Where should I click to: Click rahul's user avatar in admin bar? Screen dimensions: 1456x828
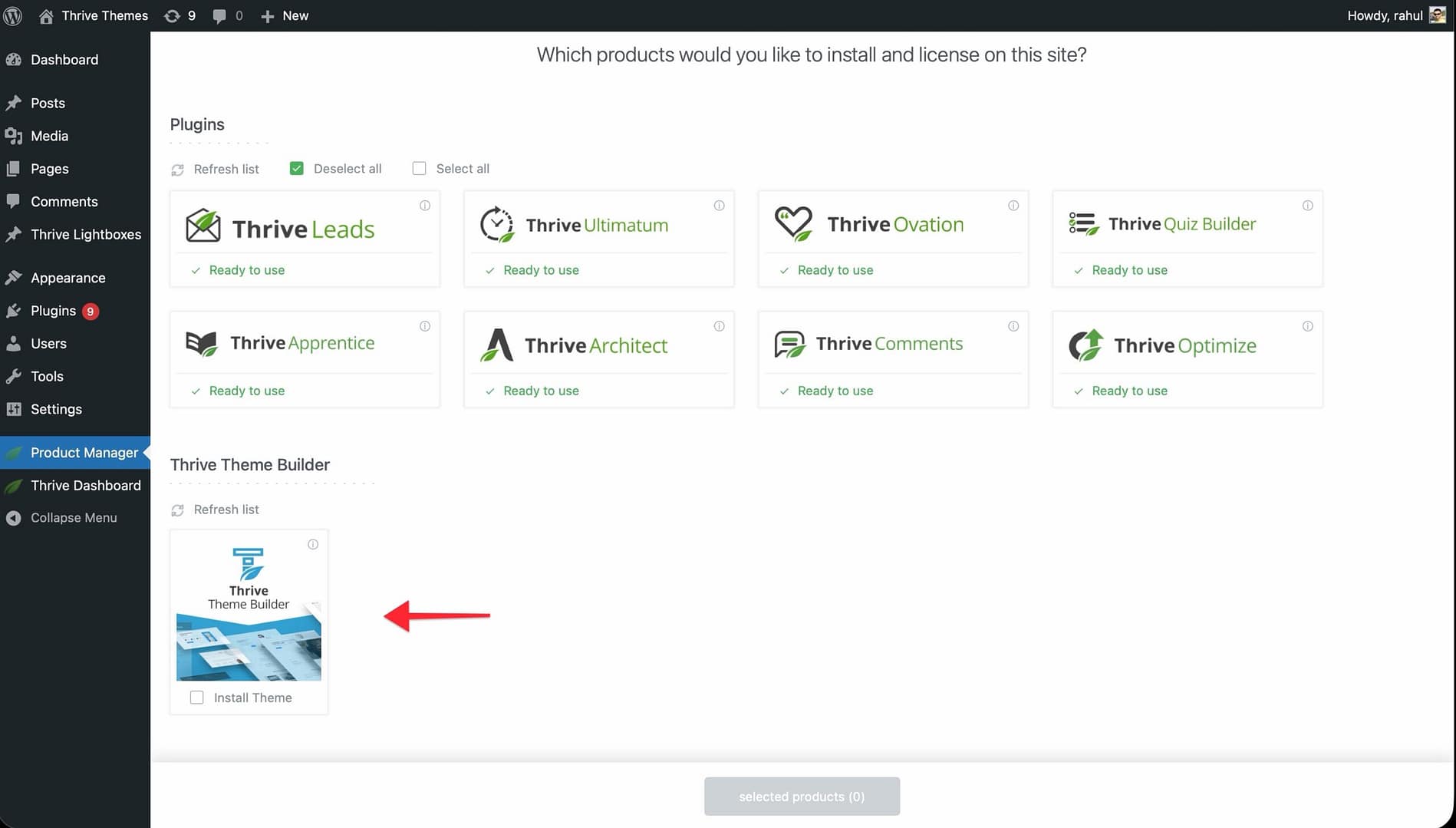pos(1437,15)
